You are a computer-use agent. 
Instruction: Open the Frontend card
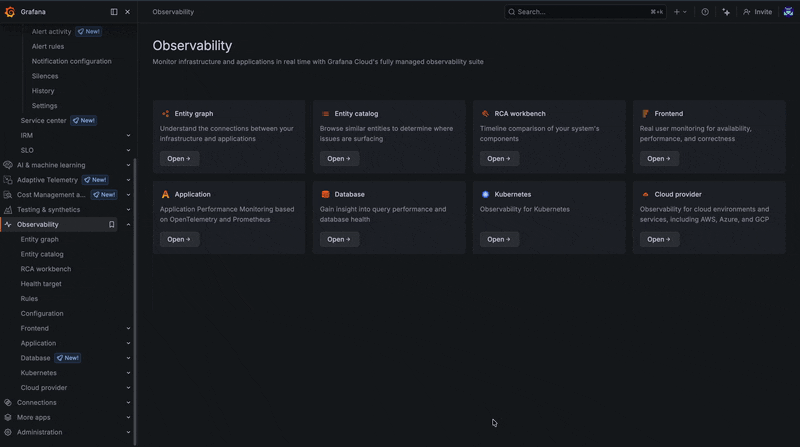pos(659,159)
